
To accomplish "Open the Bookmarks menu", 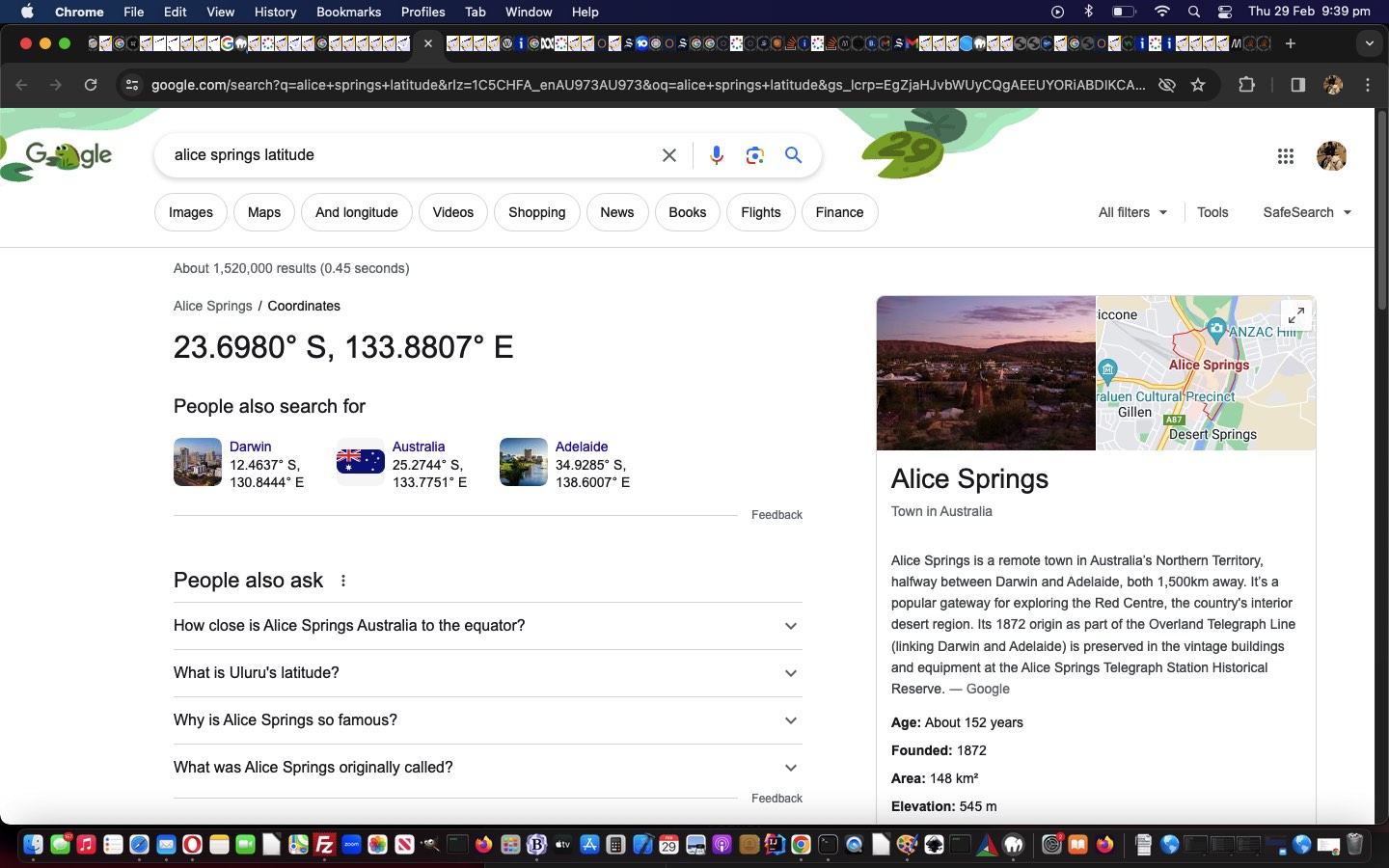I will 348,12.
